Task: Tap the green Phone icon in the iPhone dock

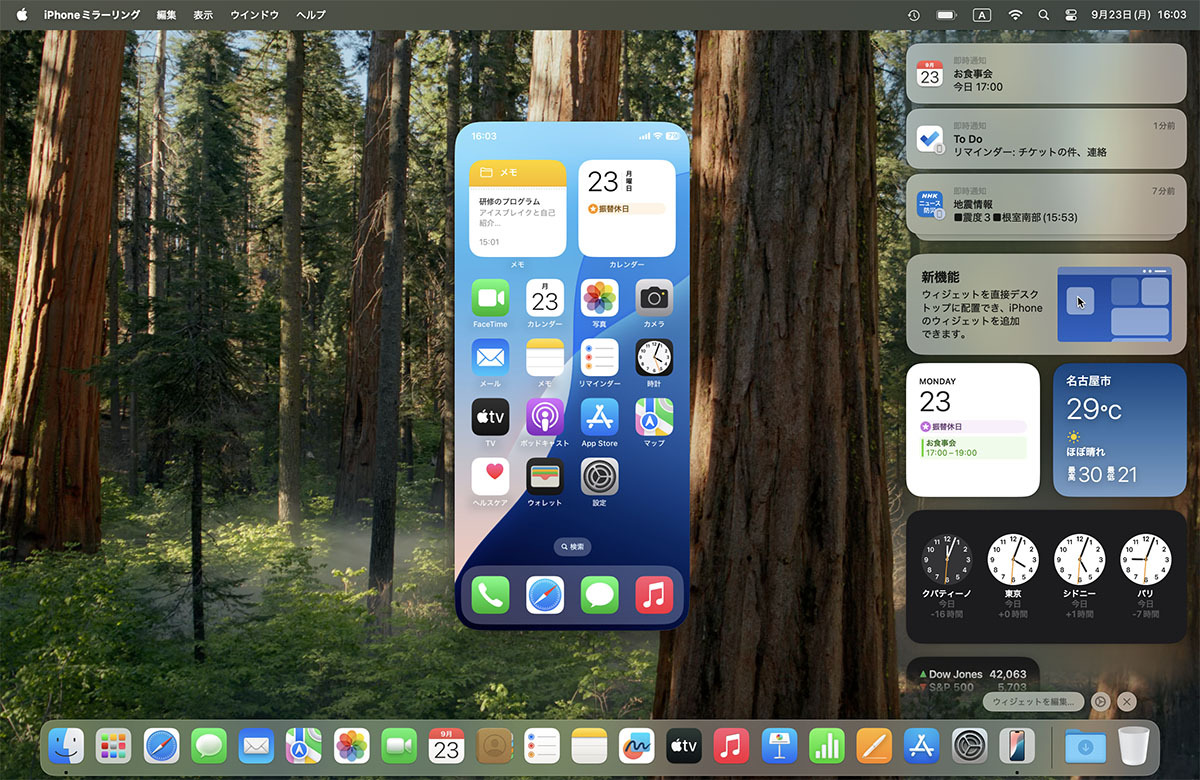Action: (490, 595)
